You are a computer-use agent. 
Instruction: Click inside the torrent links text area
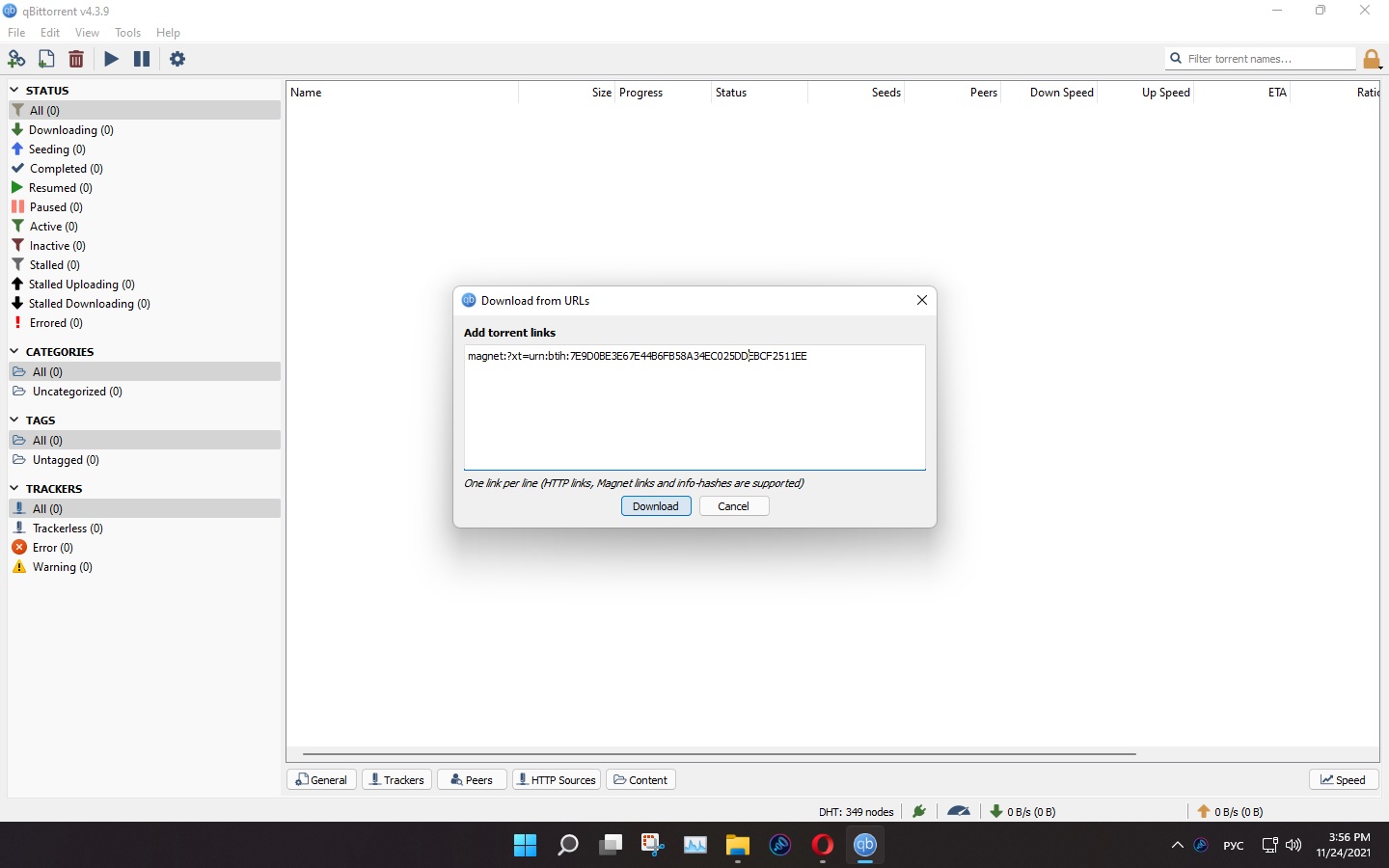(694, 407)
